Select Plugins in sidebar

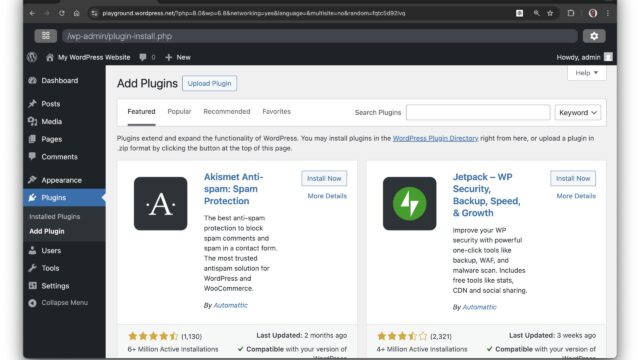click(x=64, y=198)
